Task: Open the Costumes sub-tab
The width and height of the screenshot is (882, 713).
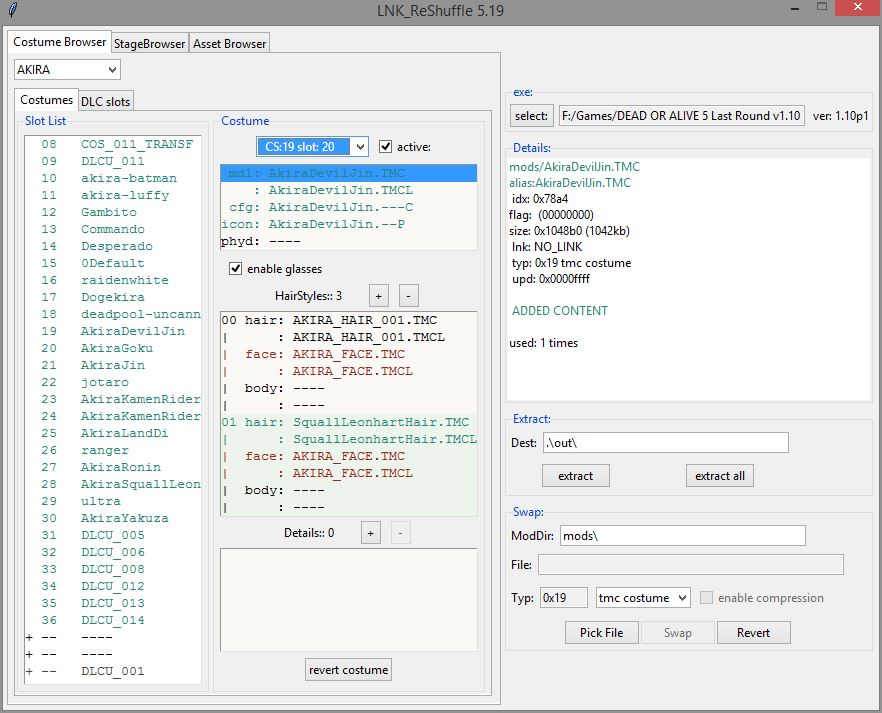Action: (46, 100)
